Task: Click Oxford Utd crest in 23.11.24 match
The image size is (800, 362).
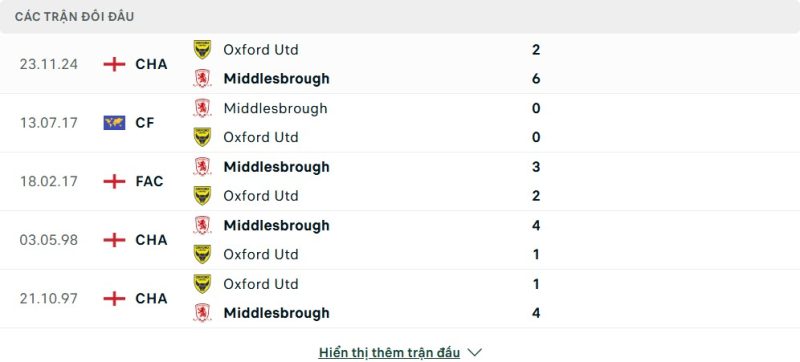Action: coord(202,49)
